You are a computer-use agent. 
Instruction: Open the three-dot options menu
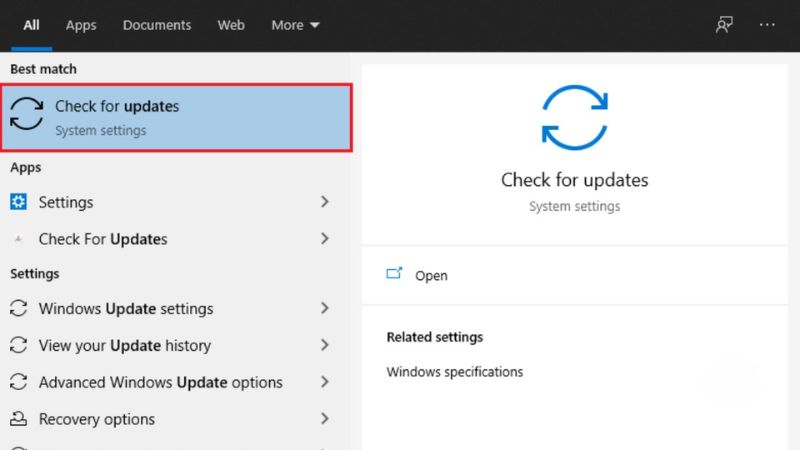tap(767, 24)
